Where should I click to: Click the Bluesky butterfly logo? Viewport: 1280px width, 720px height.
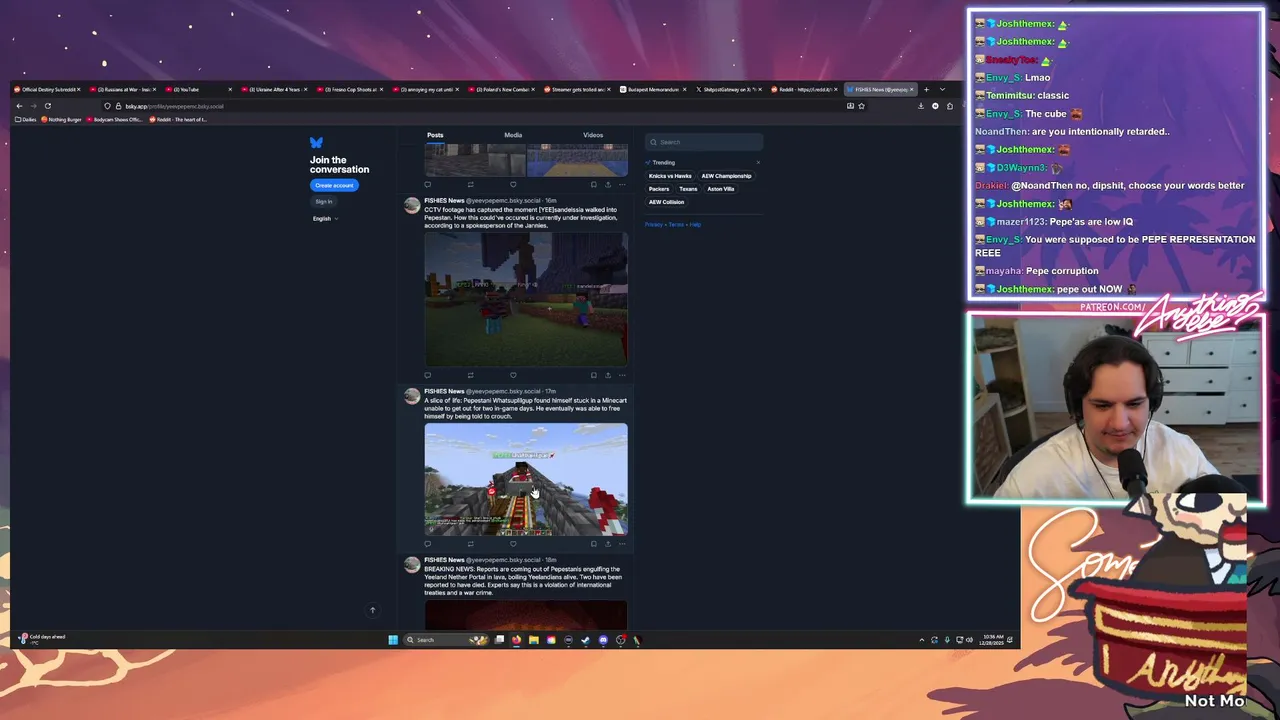(x=316, y=143)
